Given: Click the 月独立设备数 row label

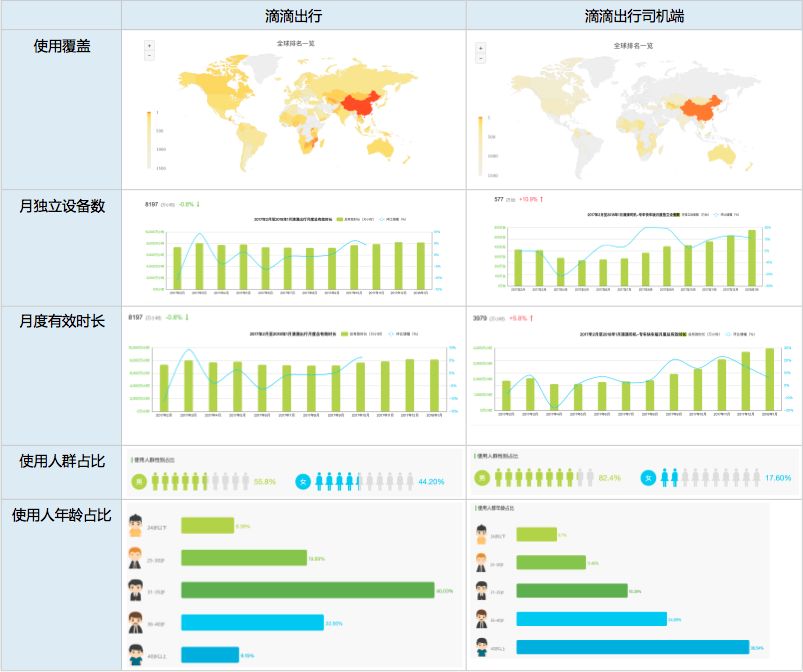Looking at the screenshot, I should tap(62, 206).
